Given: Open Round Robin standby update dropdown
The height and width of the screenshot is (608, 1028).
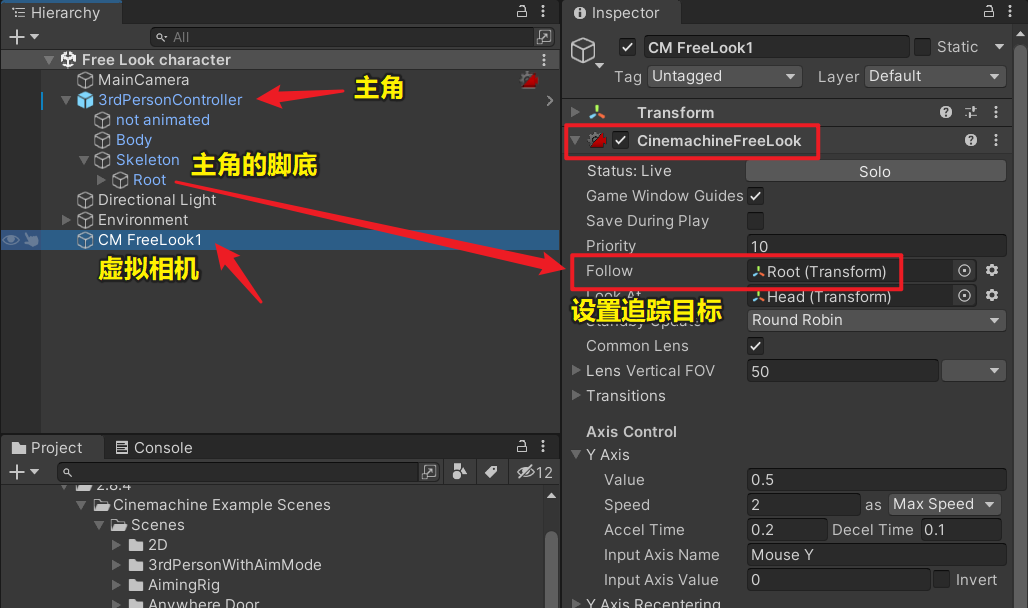Looking at the screenshot, I should (877, 320).
